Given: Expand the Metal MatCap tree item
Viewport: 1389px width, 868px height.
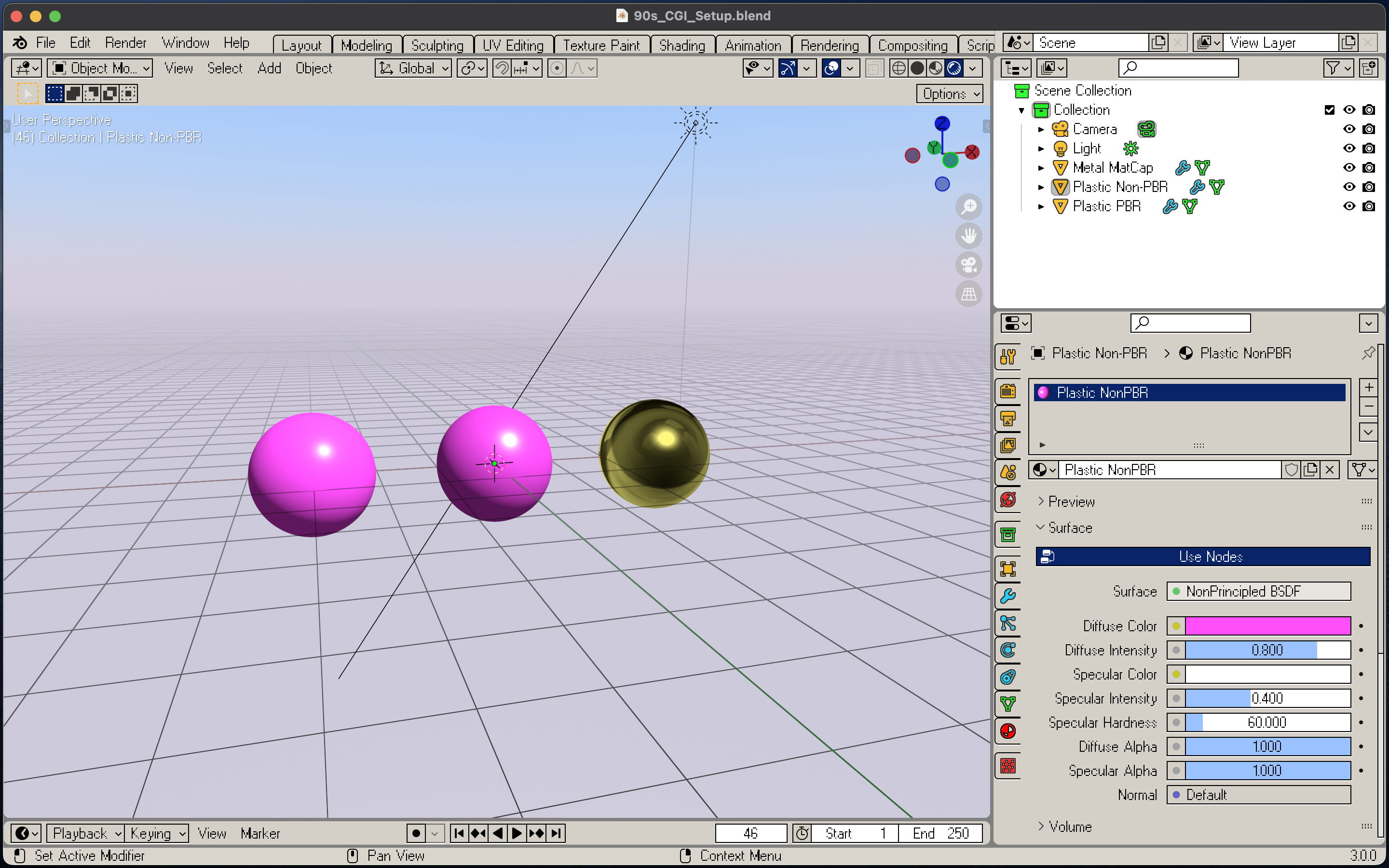Looking at the screenshot, I should [x=1041, y=168].
